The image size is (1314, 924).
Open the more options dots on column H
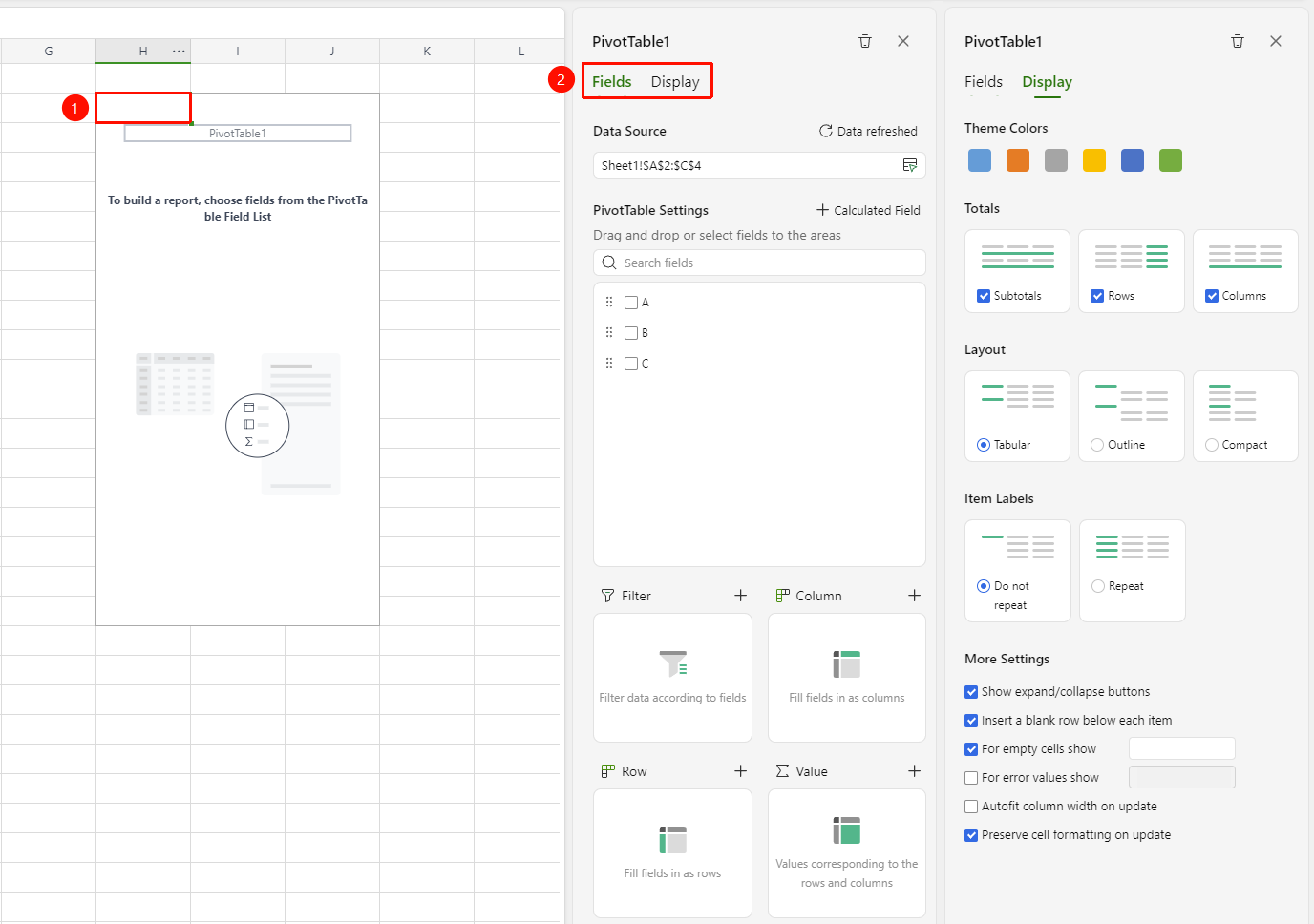(179, 52)
